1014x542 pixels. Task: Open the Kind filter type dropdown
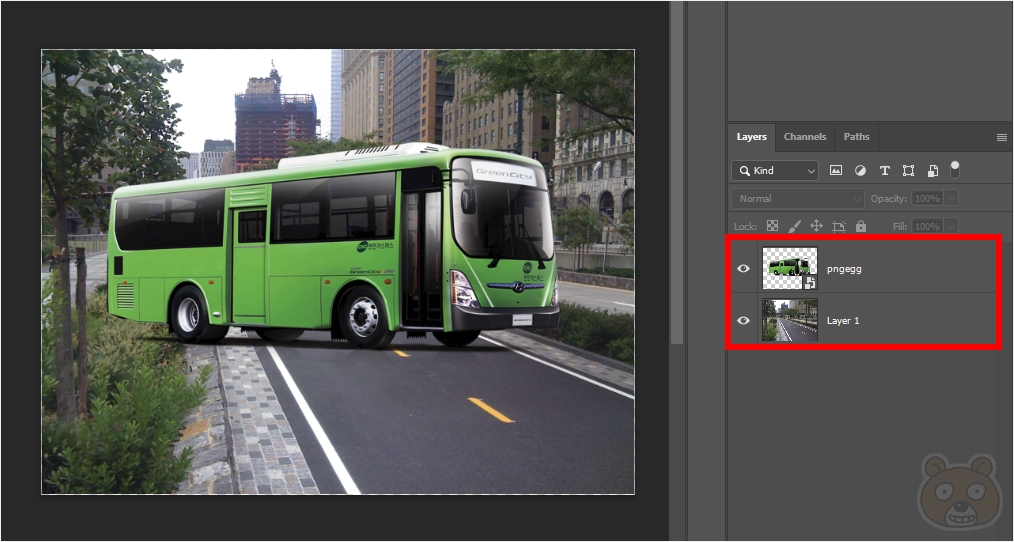tap(775, 171)
